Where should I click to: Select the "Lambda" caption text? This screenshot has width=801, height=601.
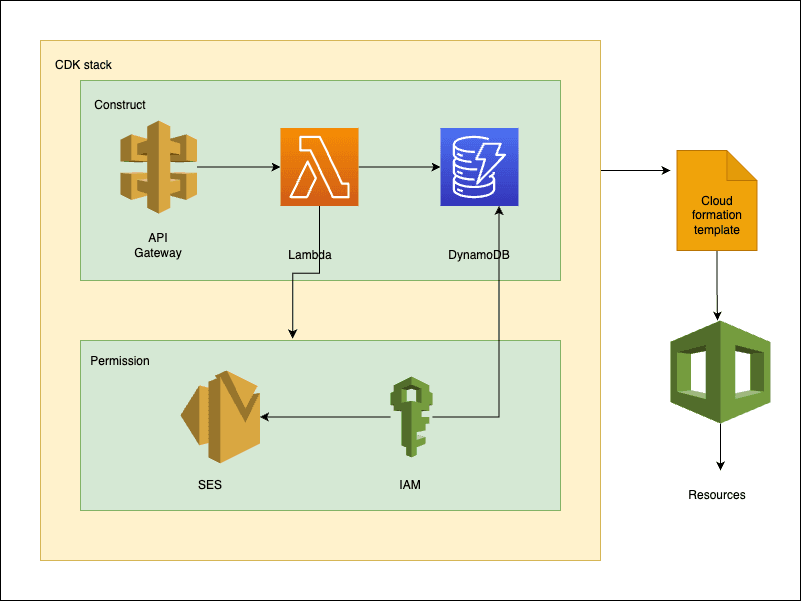pos(310,255)
